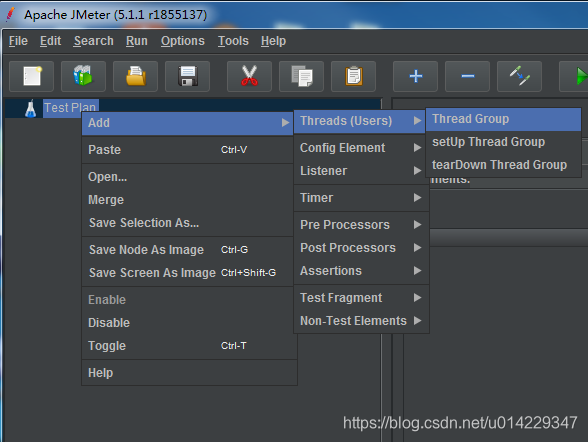Expand the Threads (Users) arrow

[417, 121]
